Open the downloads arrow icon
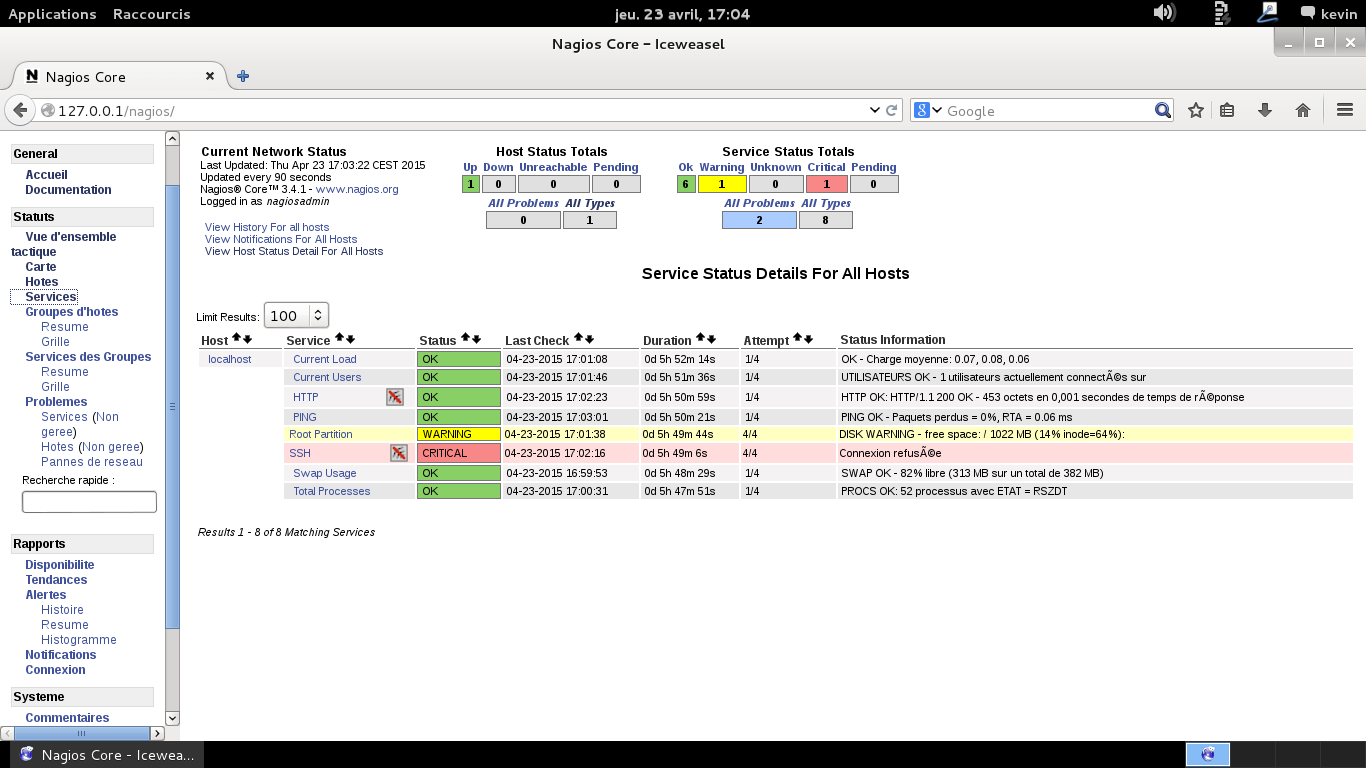The image size is (1366, 768). tap(1264, 110)
